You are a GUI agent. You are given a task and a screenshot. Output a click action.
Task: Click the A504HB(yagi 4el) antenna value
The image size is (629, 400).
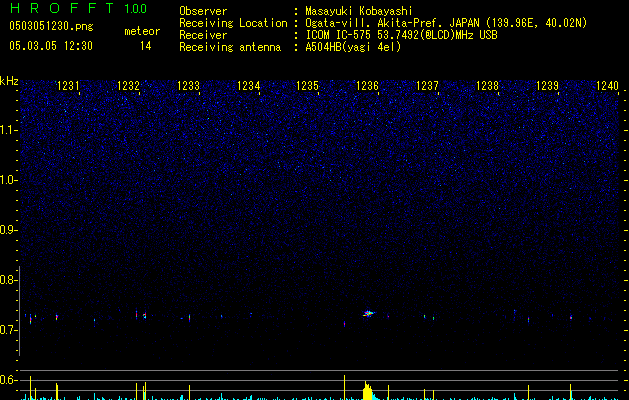point(353,47)
